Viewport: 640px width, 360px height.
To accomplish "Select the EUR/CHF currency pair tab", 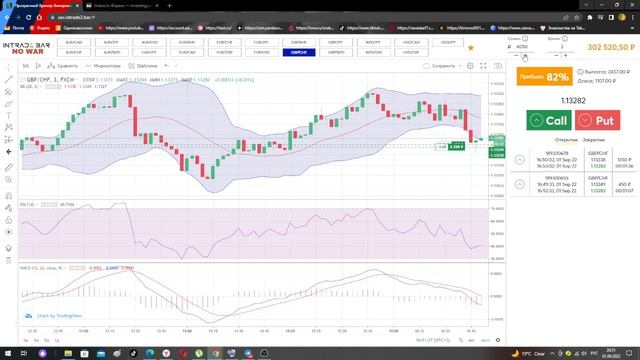I will (224, 42).
